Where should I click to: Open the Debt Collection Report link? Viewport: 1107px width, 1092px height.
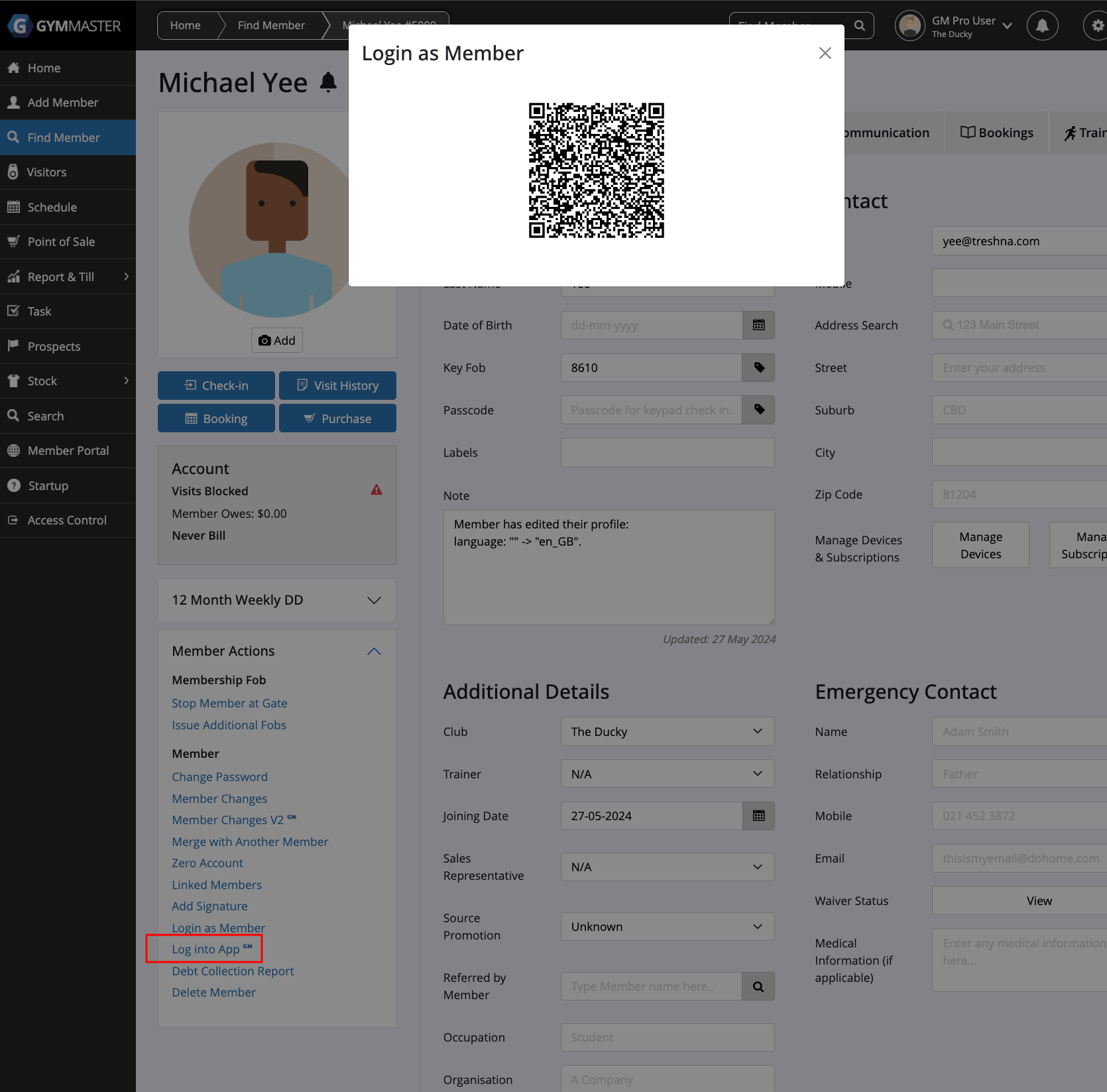[233, 971]
